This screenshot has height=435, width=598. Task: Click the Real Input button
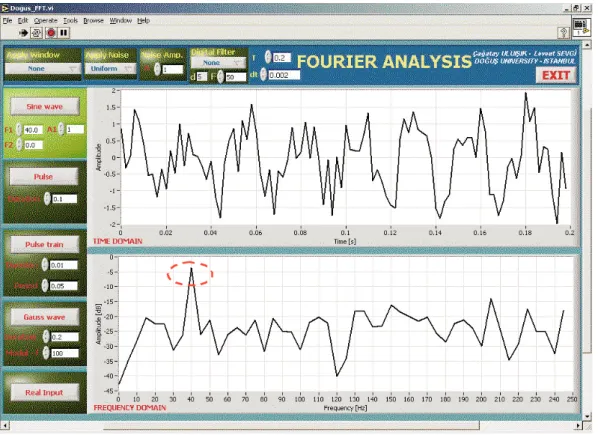point(44,392)
